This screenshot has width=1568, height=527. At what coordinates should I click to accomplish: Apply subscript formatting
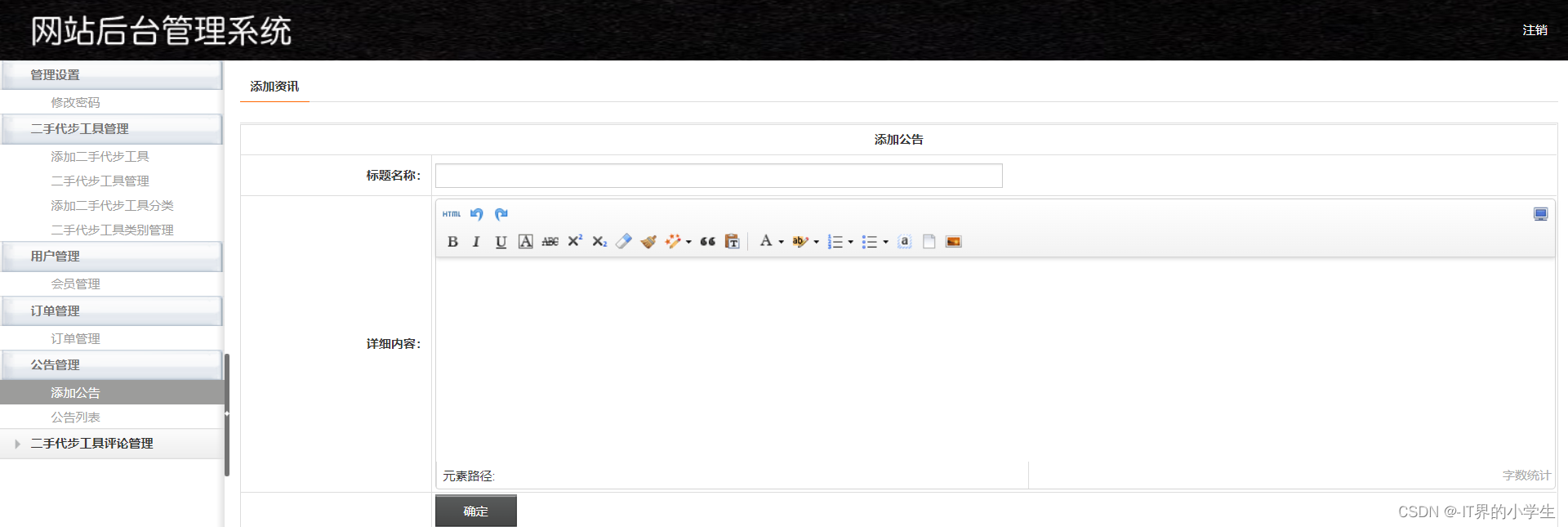(x=599, y=242)
